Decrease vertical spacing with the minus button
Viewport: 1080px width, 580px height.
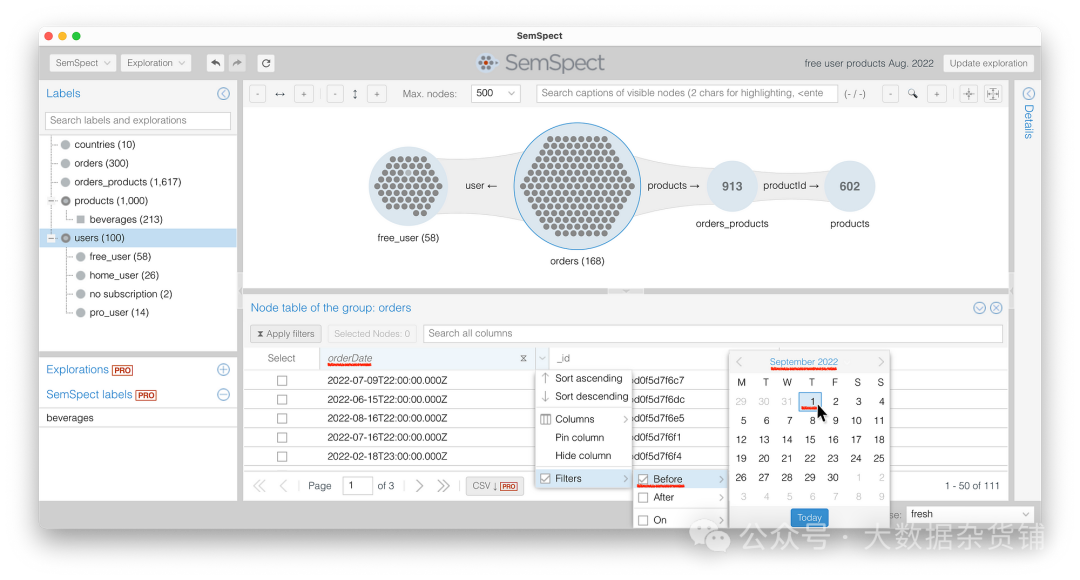335,94
